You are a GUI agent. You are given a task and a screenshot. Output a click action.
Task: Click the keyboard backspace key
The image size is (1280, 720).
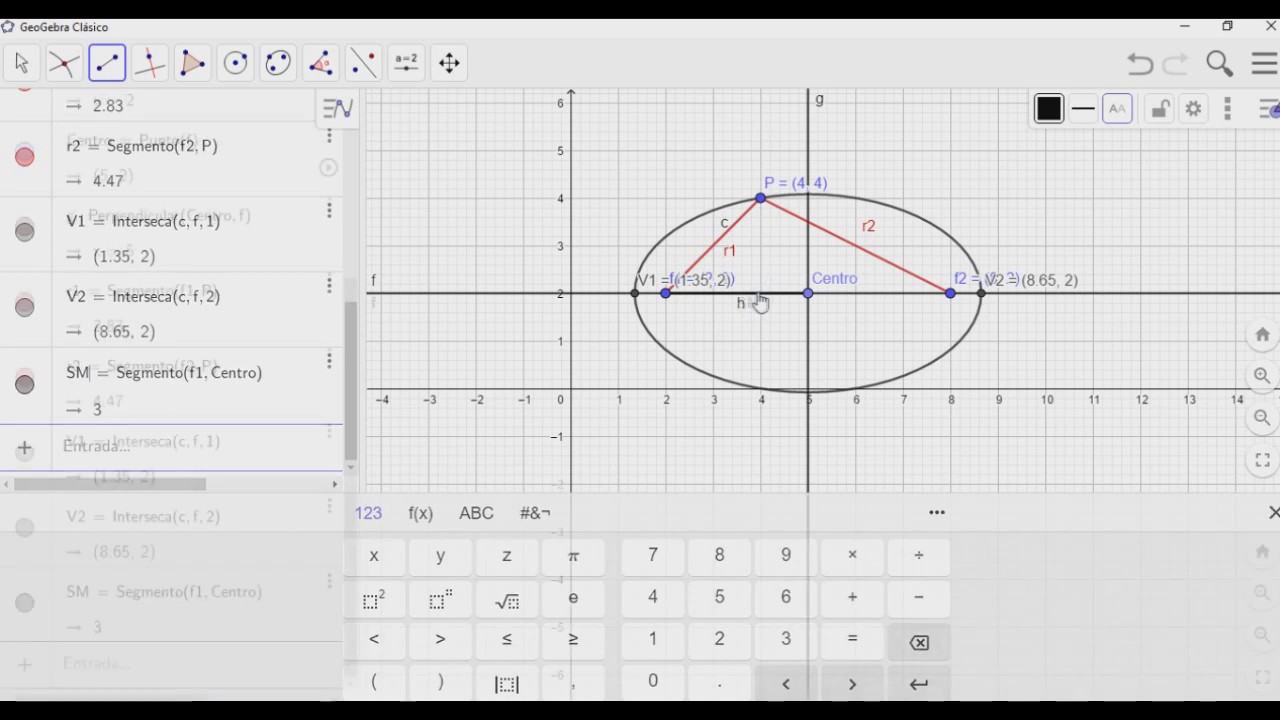pos(919,642)
